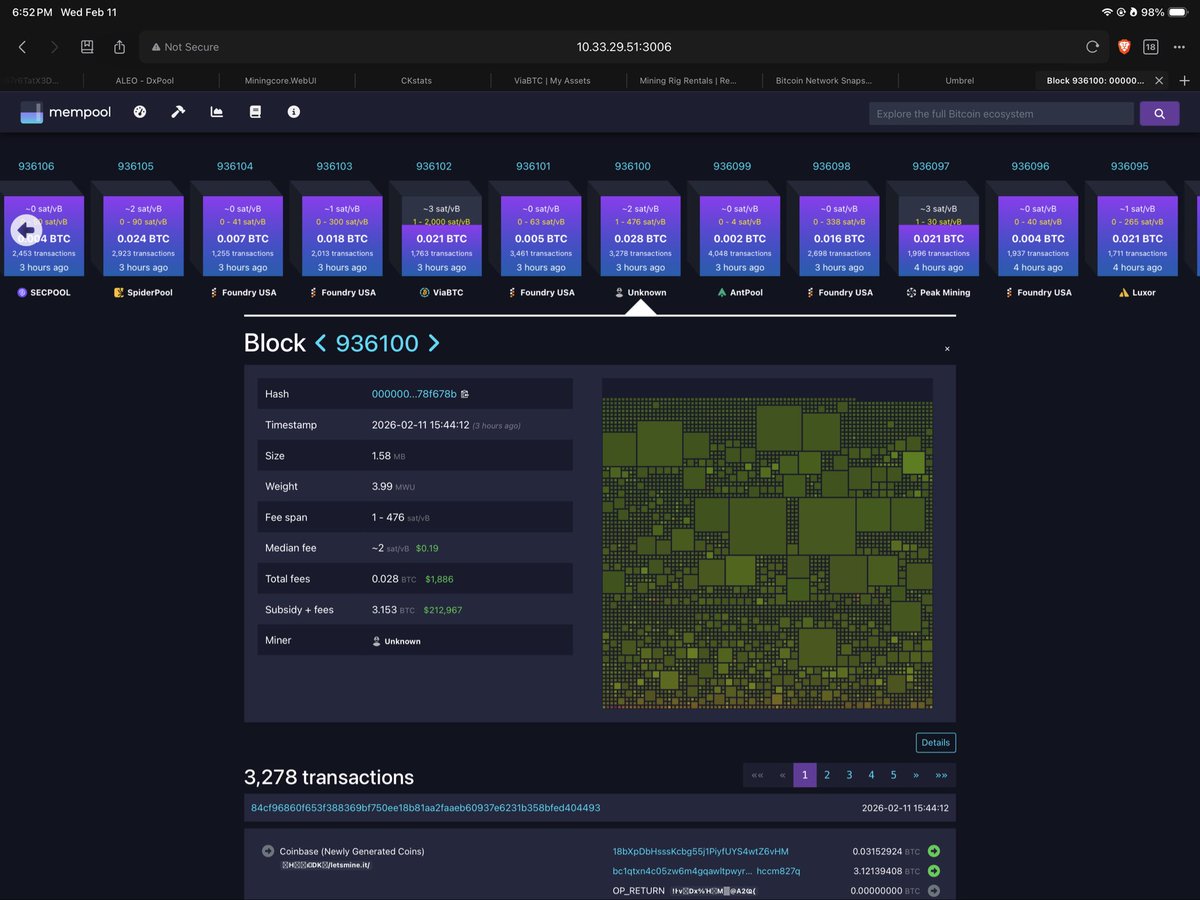
Task: Close the Block 936100 browser tab
Action: (x=1159, y=80)
